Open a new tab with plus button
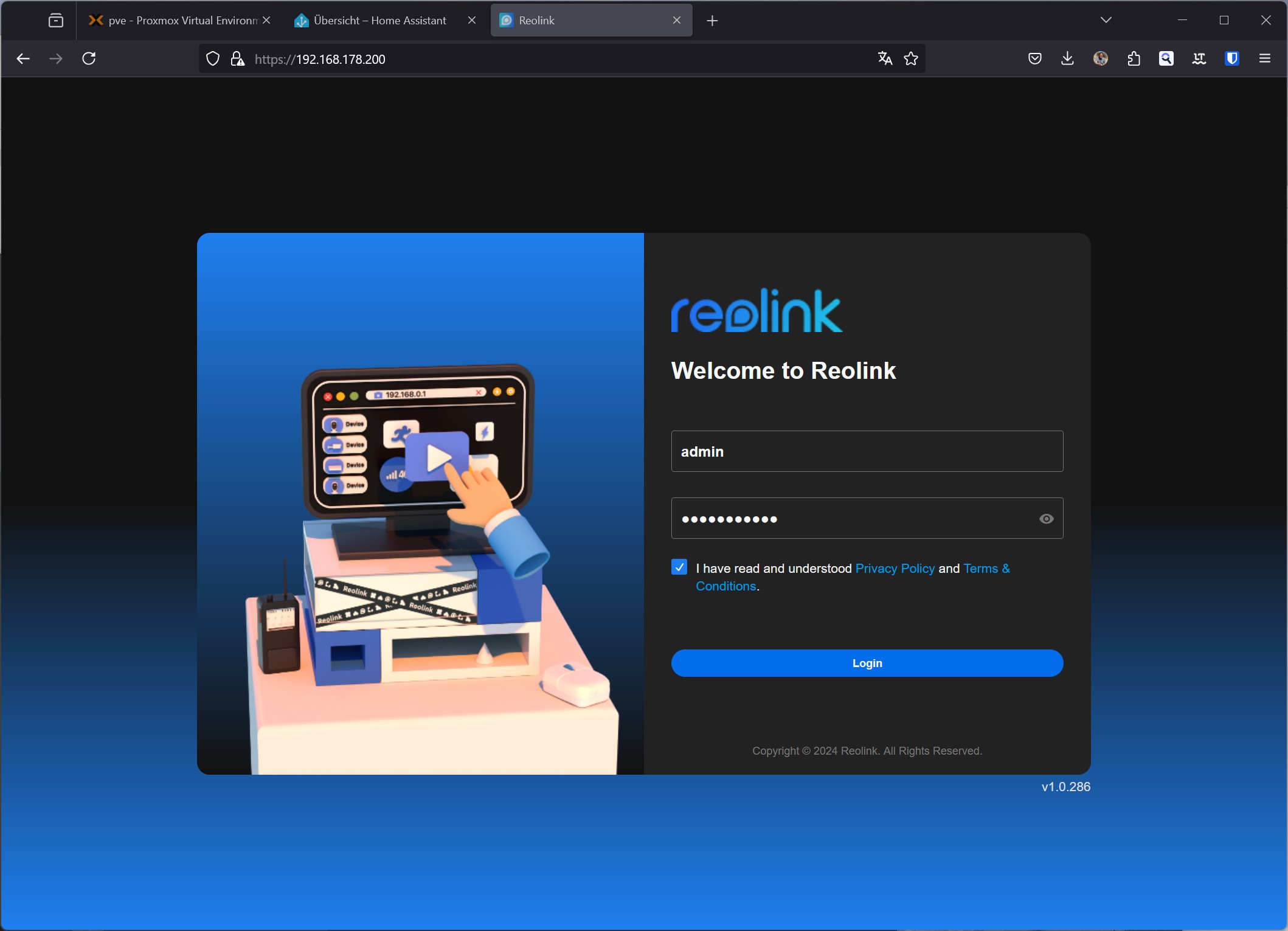 pyautogui.click(x=712, y=21)
